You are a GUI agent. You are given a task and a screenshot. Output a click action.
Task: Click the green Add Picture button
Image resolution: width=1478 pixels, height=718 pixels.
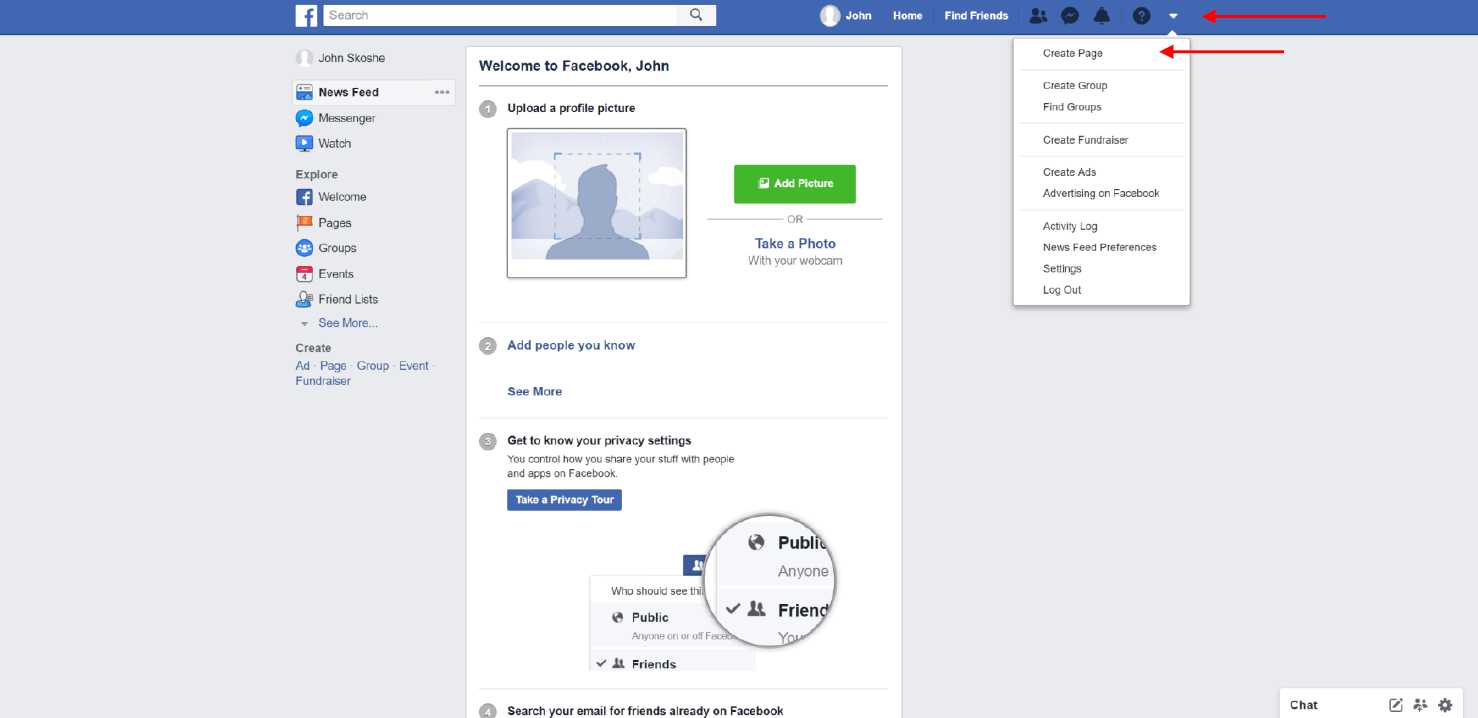795,184
